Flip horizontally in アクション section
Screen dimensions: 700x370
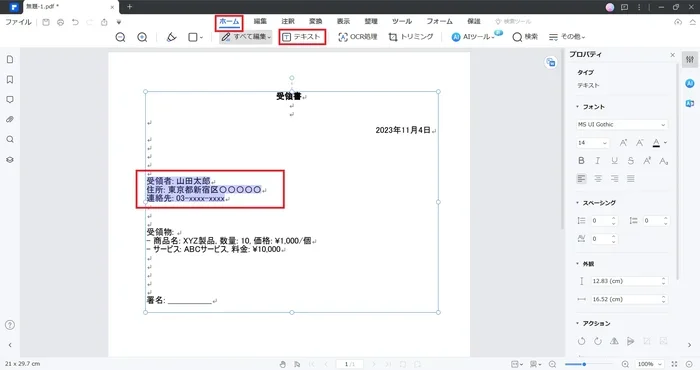pyautogui.click(x=614, y=341)
